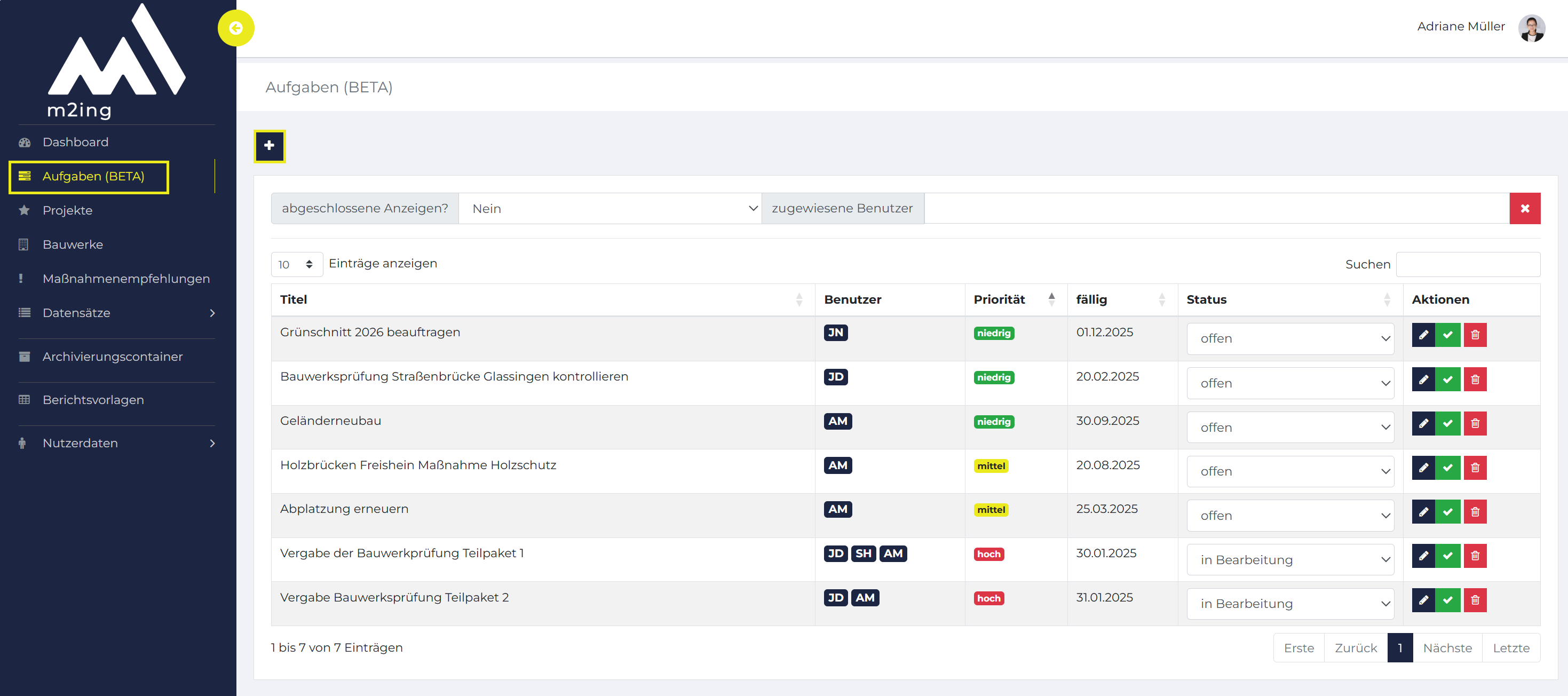Delete Vergabe Bauwerksprüfung Teilpaket 2 task

(1475, 600)
